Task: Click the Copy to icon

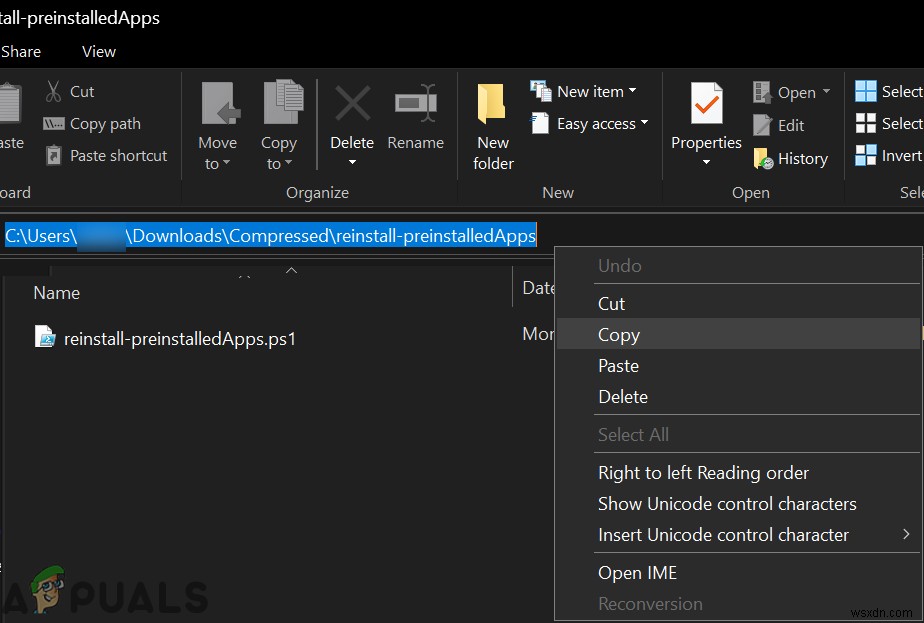Action: [283, 103]
